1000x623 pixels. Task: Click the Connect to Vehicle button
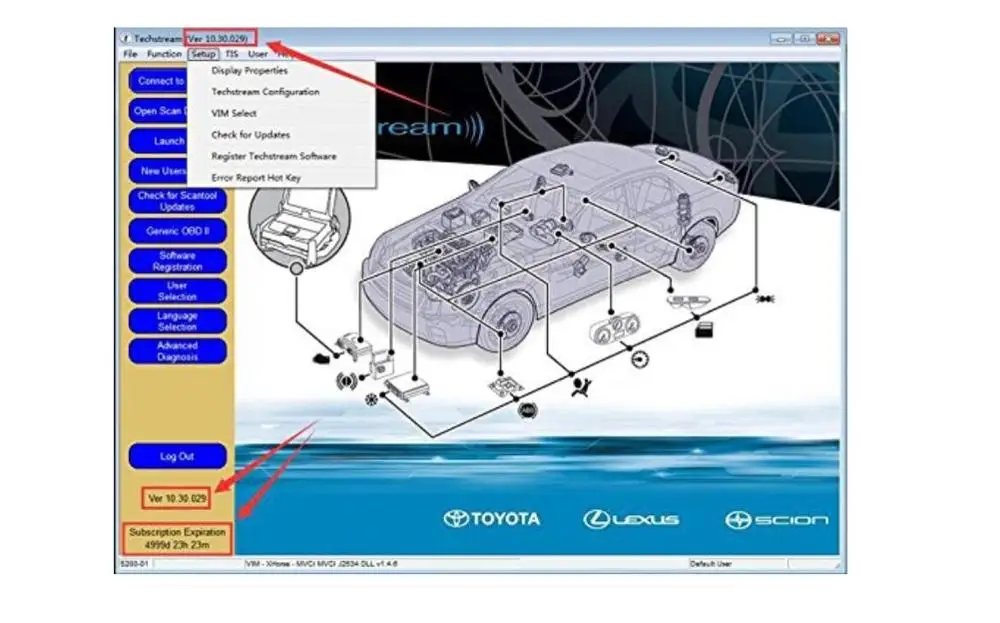point(159,81)
